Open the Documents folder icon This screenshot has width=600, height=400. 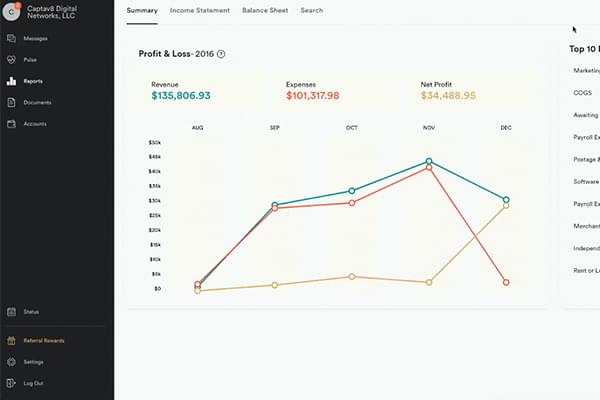pos(11,102)
